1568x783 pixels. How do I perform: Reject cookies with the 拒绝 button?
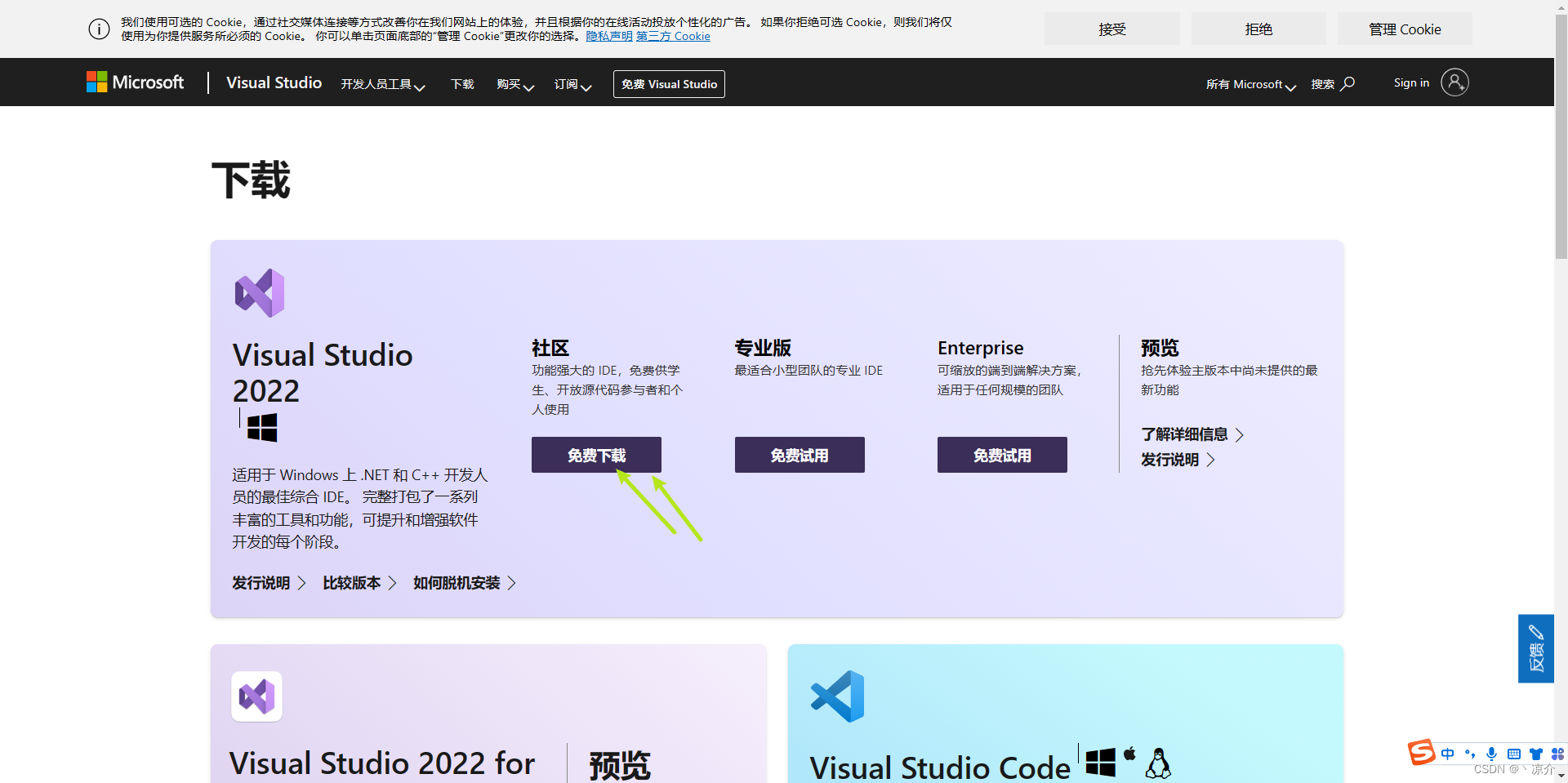[x=1258, y=29]
